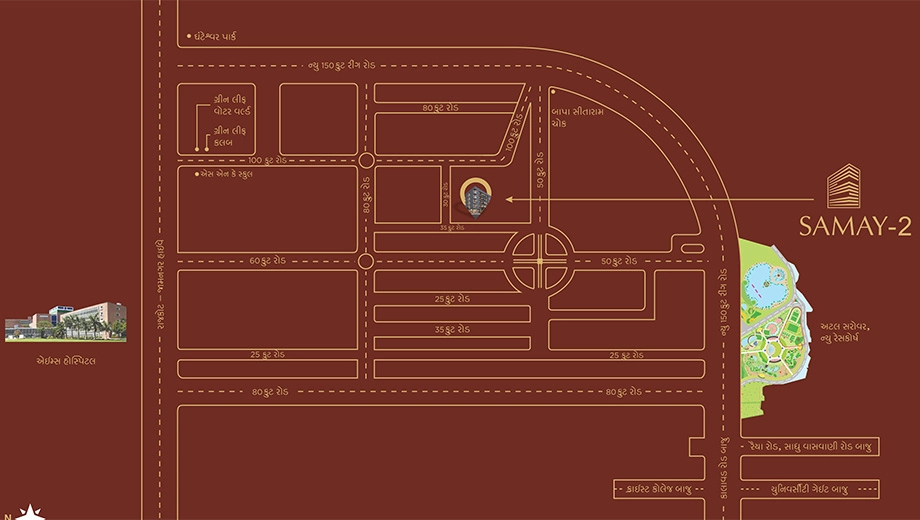
Task: Click the ઘંટેશ્વર પાર્ક label
Action: [215, 36]
